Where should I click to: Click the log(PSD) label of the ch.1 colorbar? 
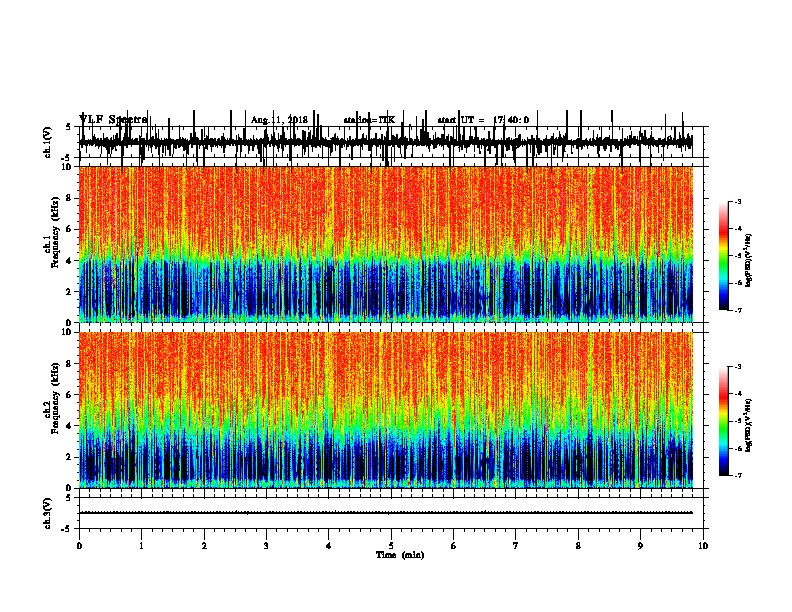[x=748, y=260]
